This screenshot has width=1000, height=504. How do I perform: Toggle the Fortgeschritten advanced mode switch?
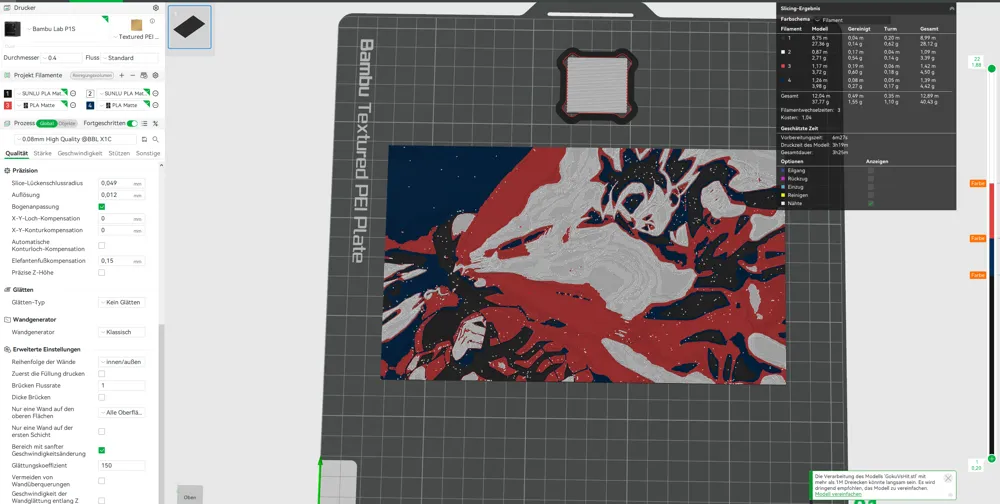pos(132,124)
